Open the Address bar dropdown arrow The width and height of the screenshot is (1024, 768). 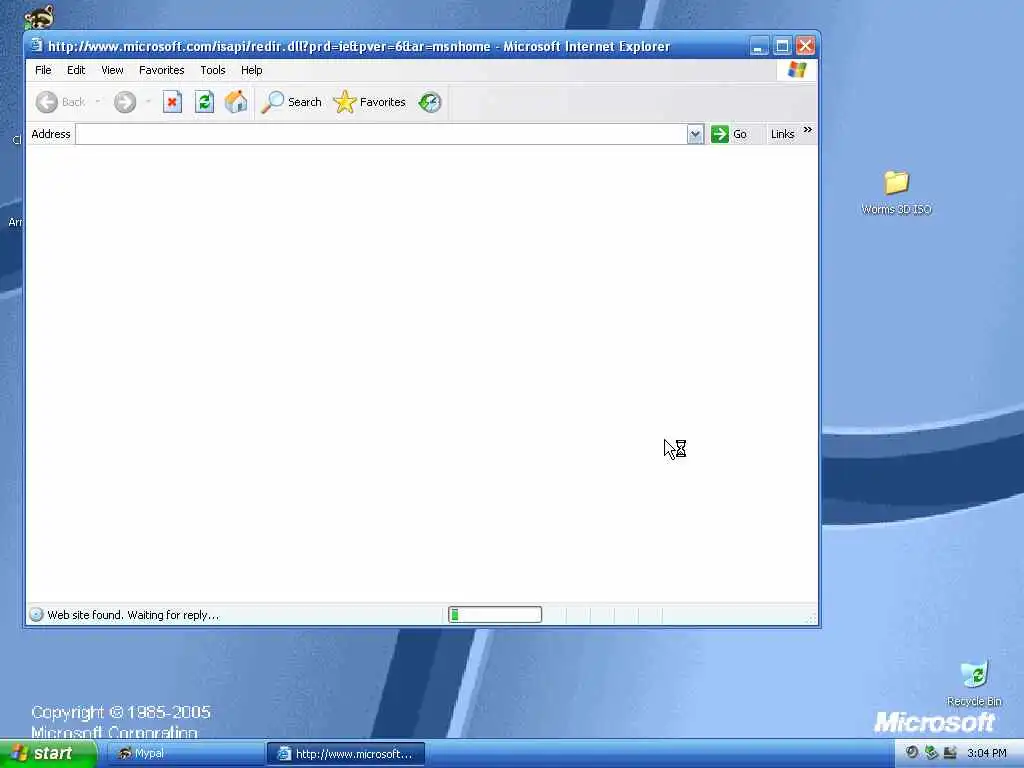click(695, 134)
